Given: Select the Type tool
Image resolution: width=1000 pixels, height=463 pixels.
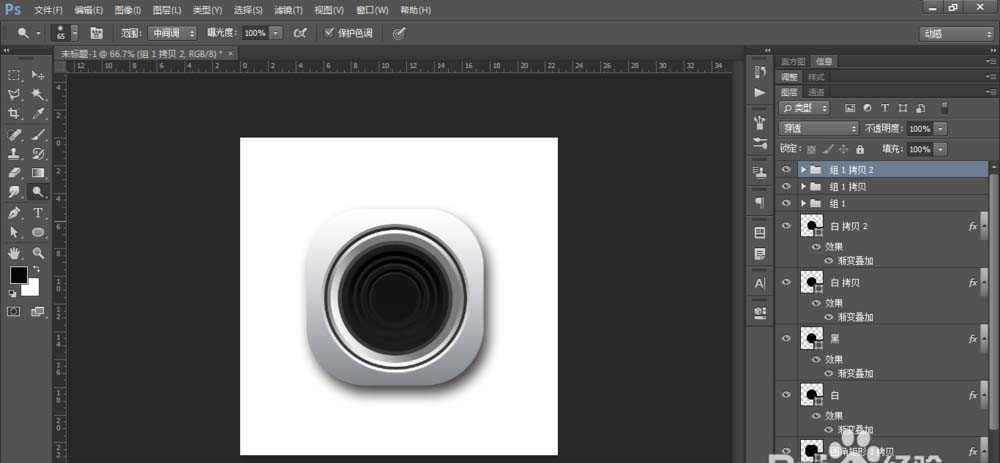Looking at the screenshot, I should pos(39,213).
